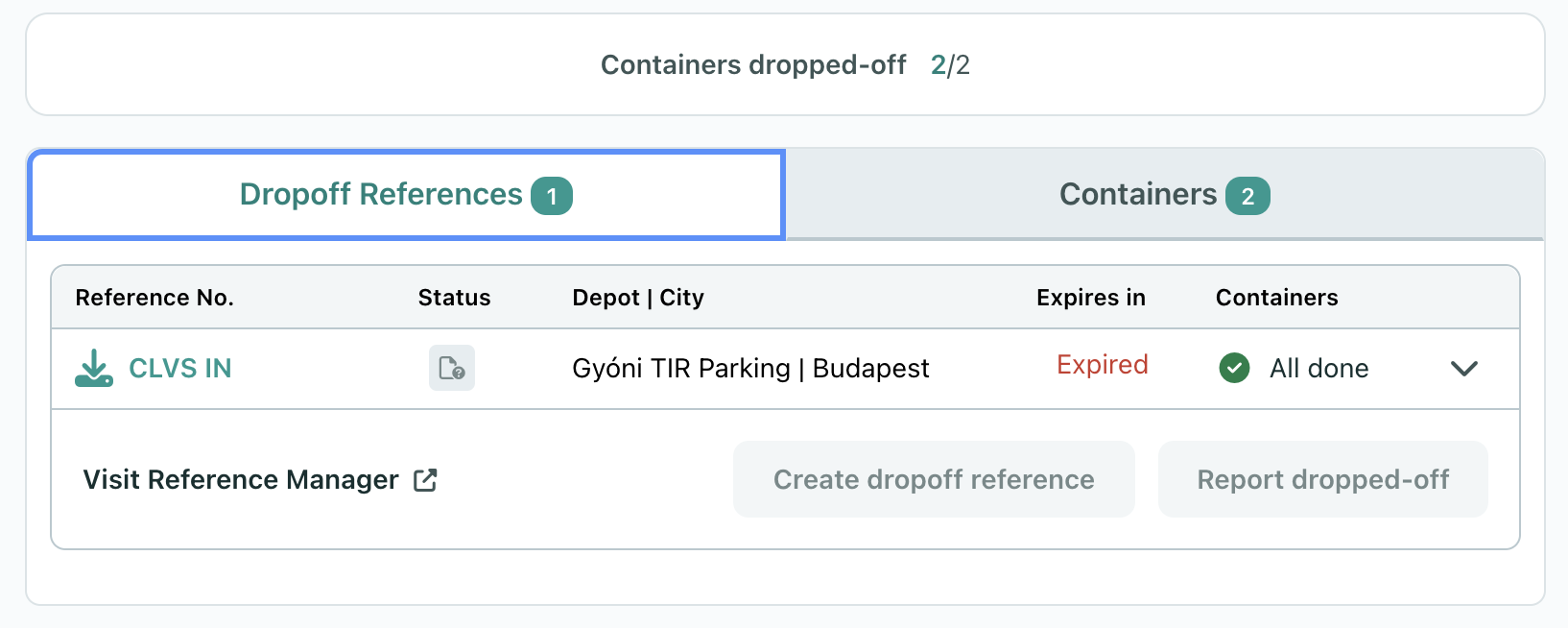This screenshot has height=628, width=1568.
Task: Click the green All done checkmark icon
Action: click(1234, 368)
